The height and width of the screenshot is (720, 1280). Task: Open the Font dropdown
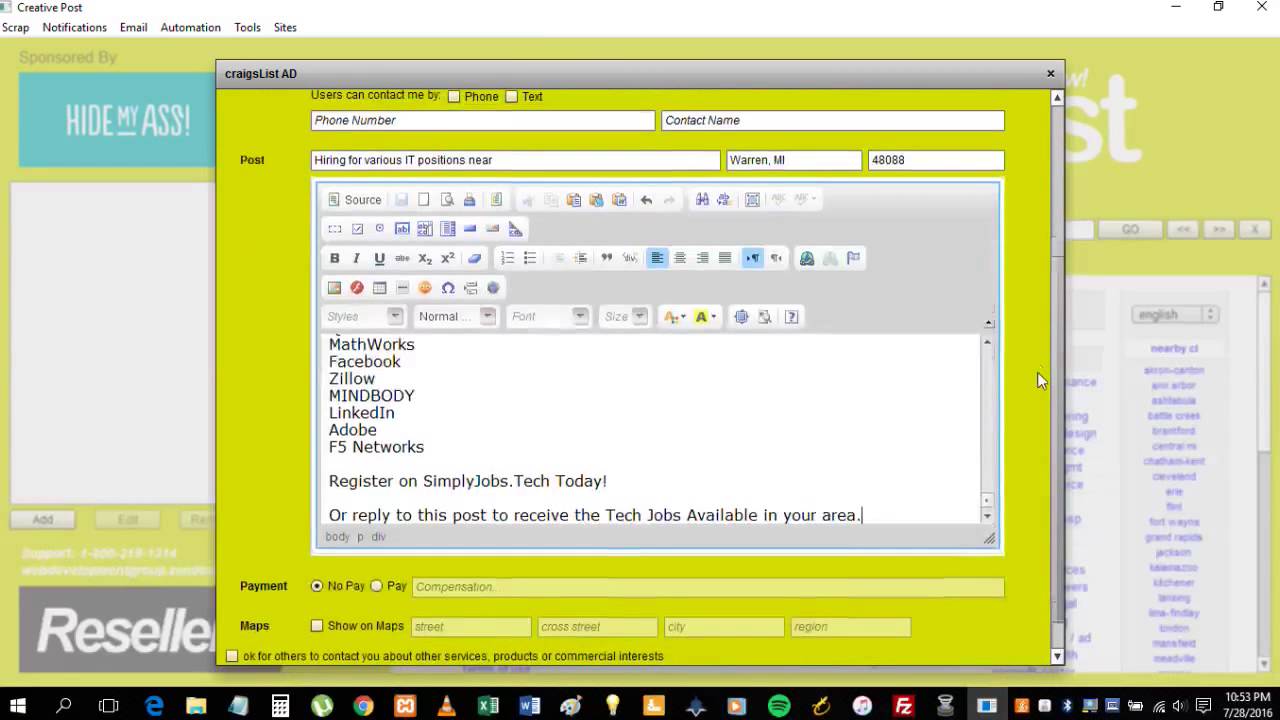(548, 317)
